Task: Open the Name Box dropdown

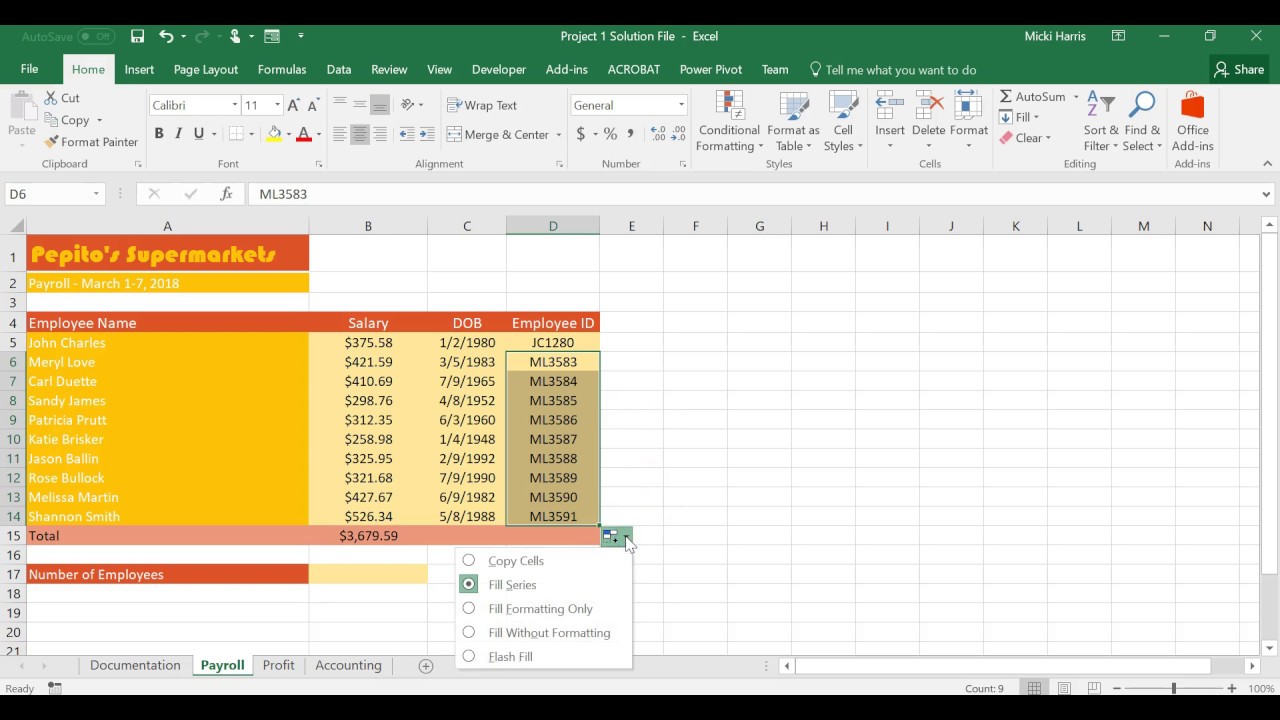Action: 96,194
